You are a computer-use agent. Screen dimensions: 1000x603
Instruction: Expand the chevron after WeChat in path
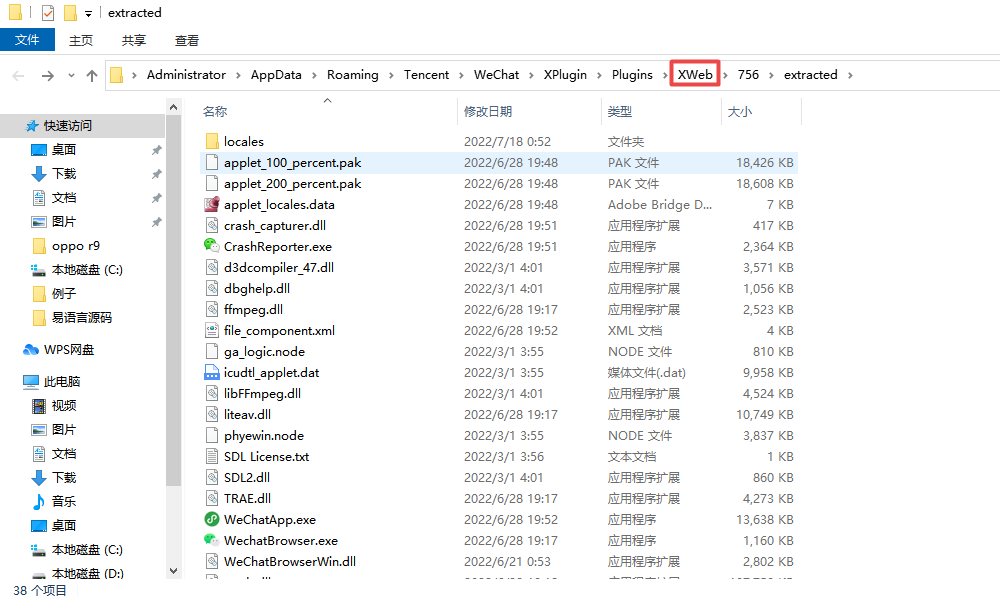(531, 75)
